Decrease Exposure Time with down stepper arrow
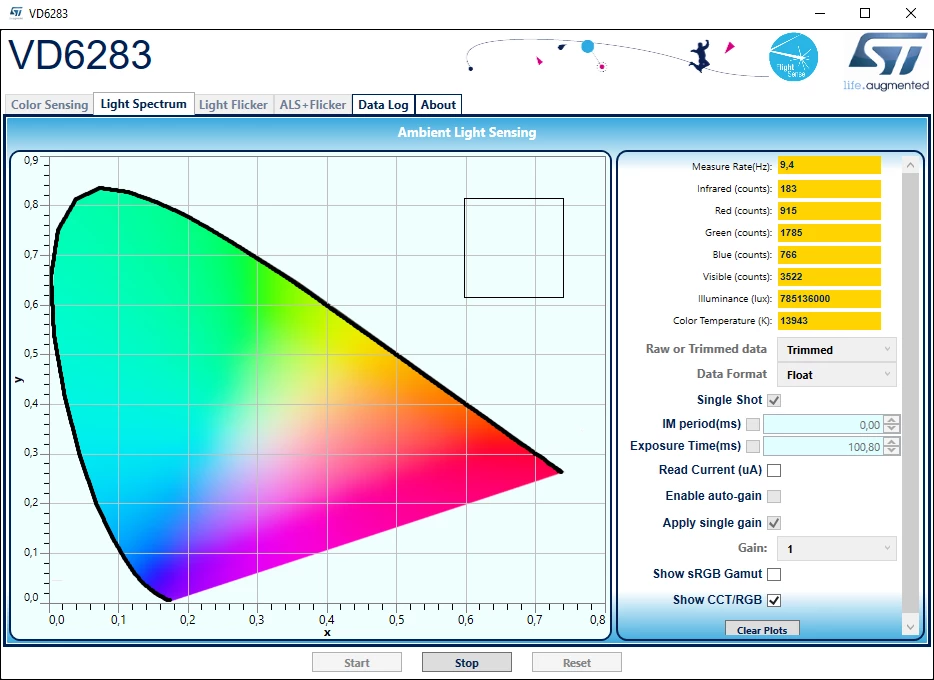This screenshot has width=934, height=680. (x=892, y=450)
